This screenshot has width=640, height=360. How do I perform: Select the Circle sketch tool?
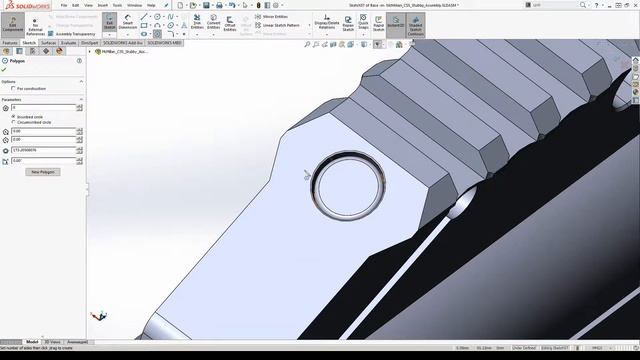pyautogui.click(x=157, y=17)
